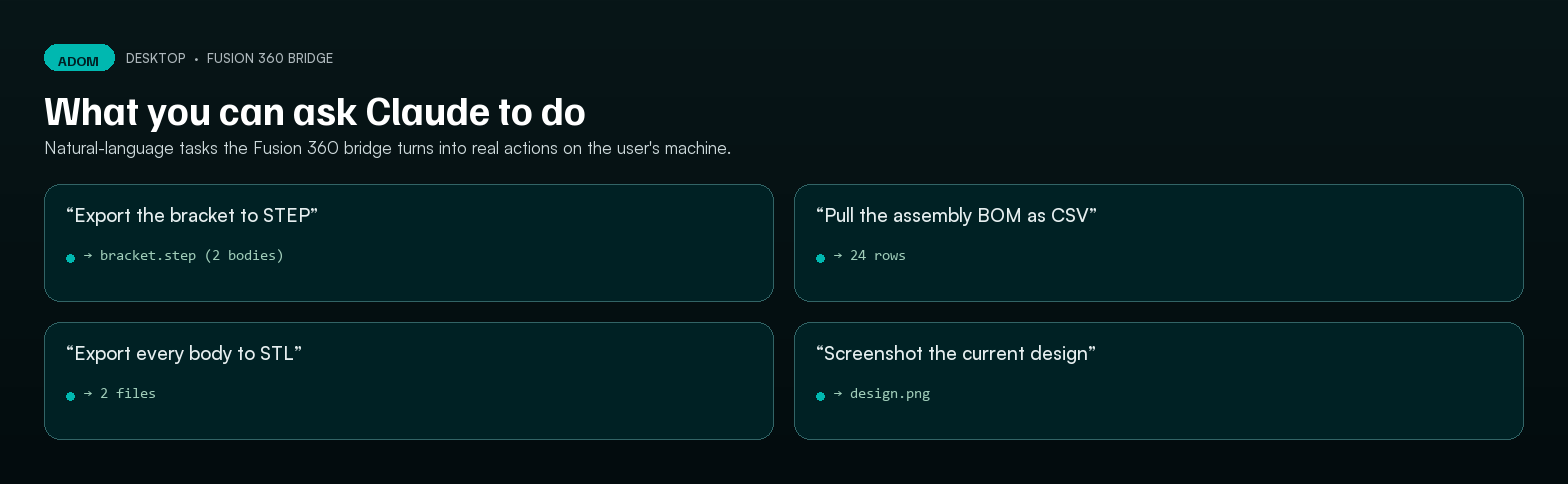Click the arrow before 24 rows
This screenshot has width=1568, height=484.
point(838,255)
